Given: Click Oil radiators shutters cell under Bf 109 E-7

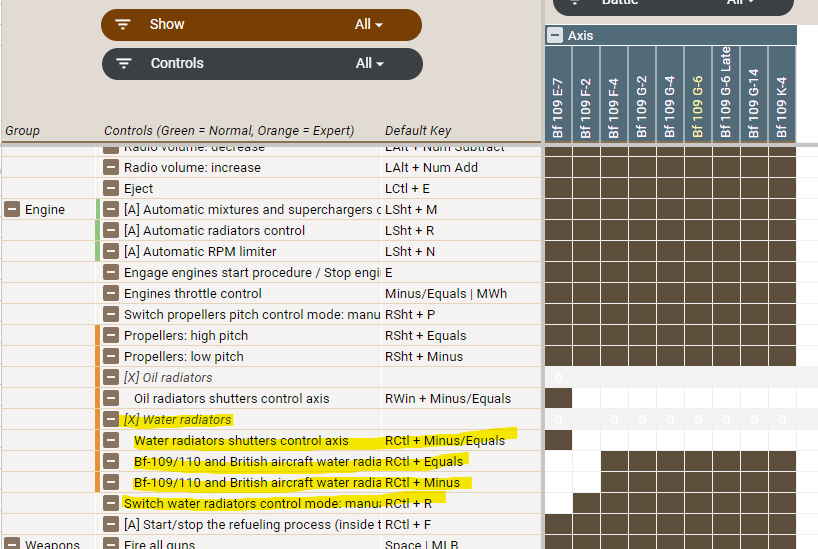Looking at the screenshot, I should 558,398.
